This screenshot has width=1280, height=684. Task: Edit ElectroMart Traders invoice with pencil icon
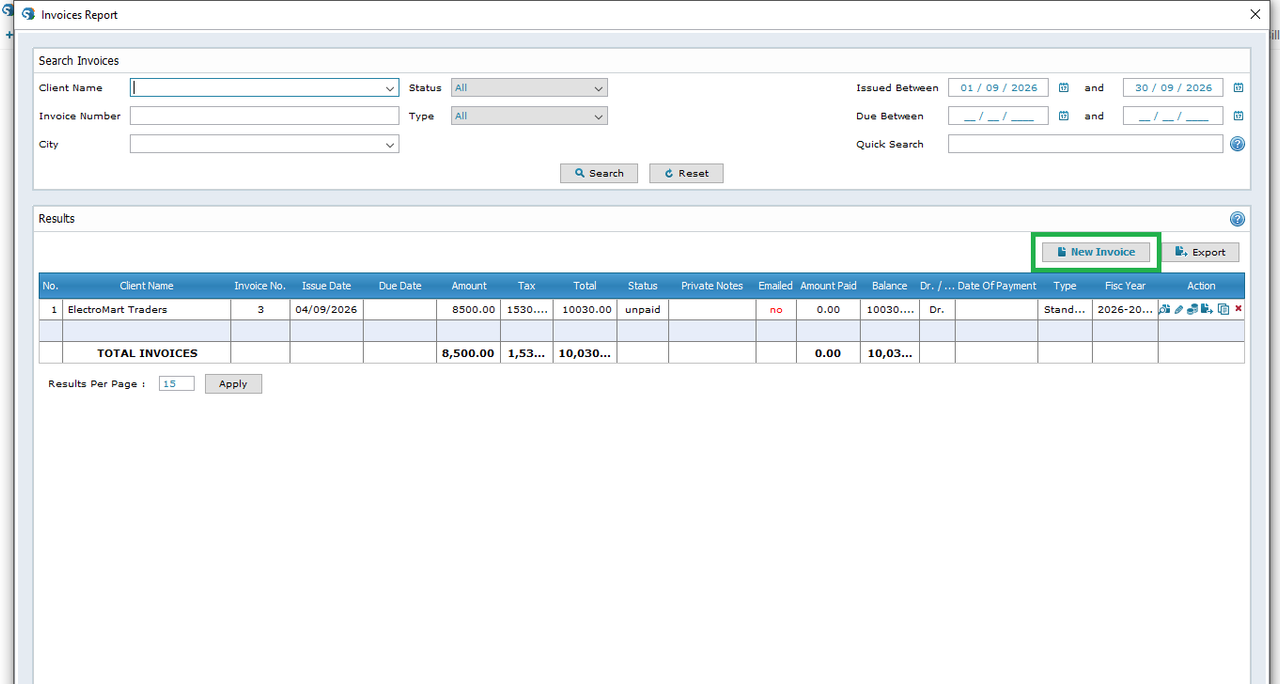pos(1179,309)
